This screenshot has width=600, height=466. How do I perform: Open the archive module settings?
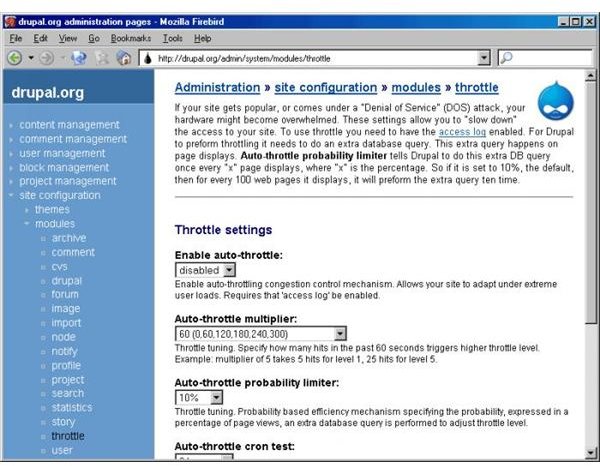(69, 238)
